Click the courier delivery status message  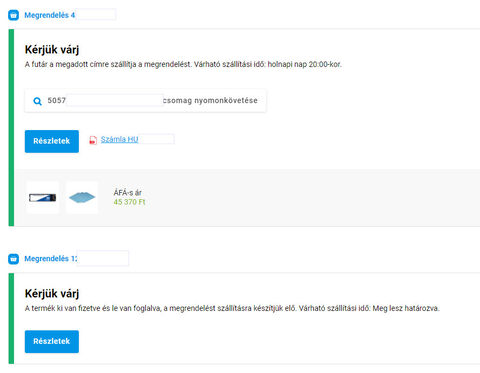click(x=183, y=64)
